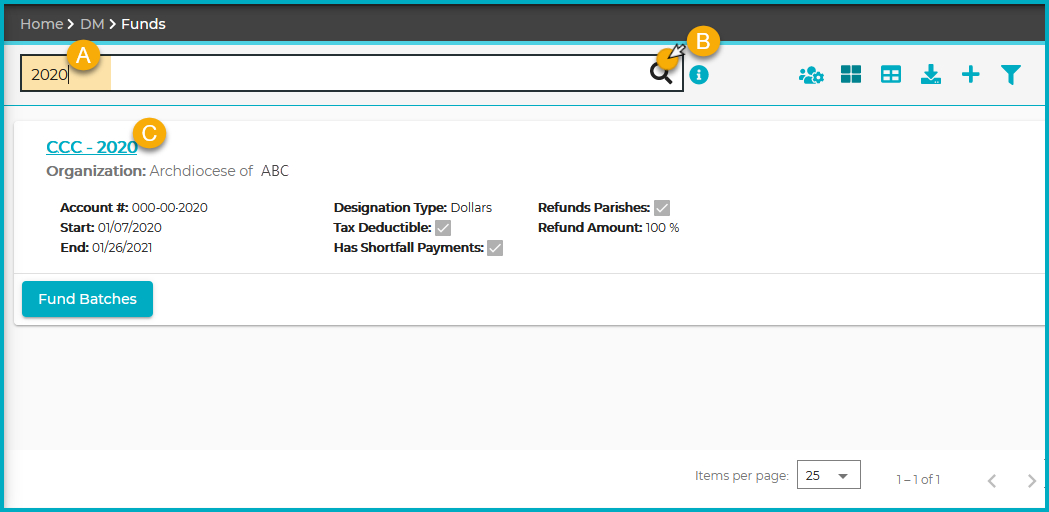Select the Funds breadcrumb
Viewport: 1049px width, 512px height.
tap(143, 24)
